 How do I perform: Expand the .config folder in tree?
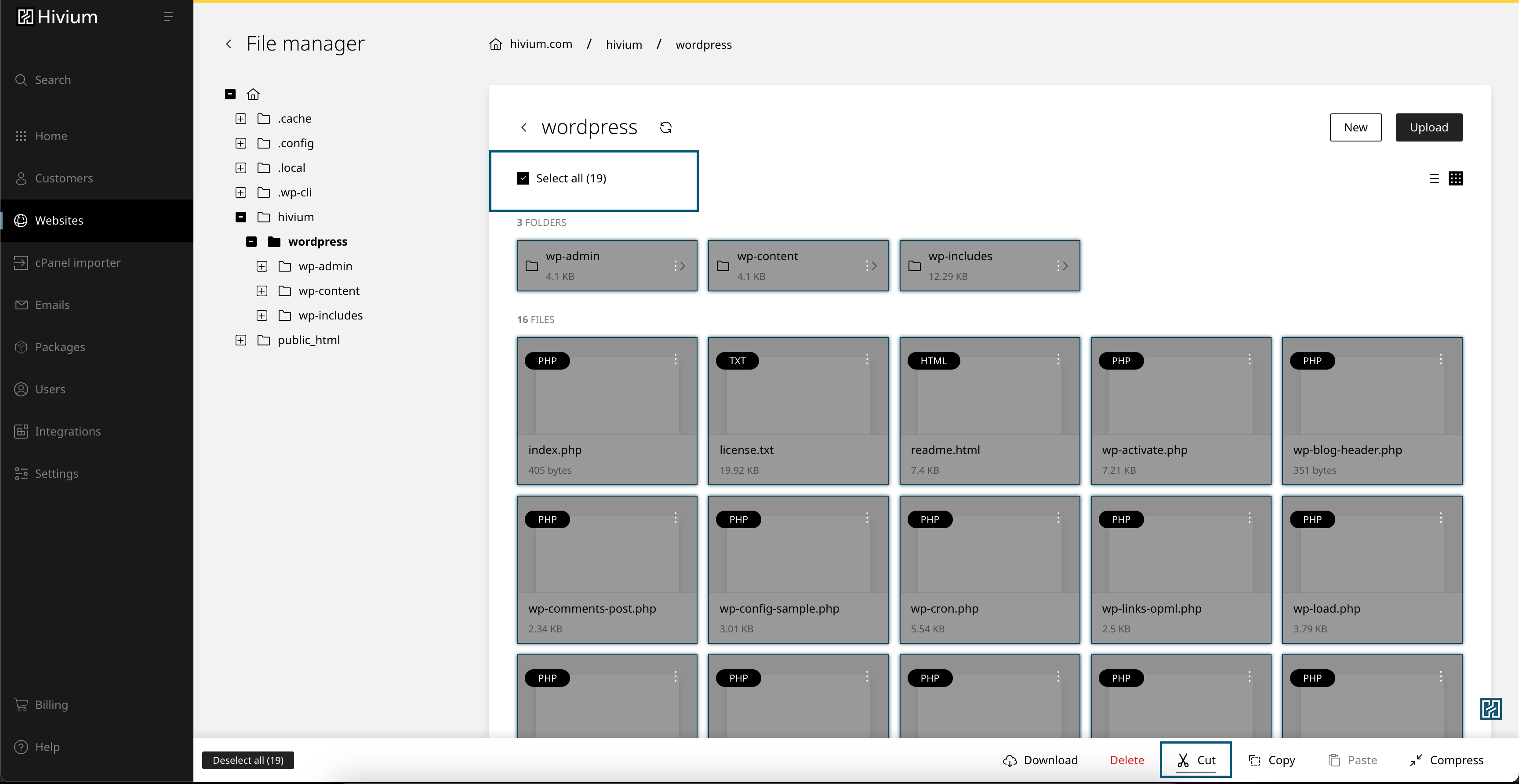point(240,144)
